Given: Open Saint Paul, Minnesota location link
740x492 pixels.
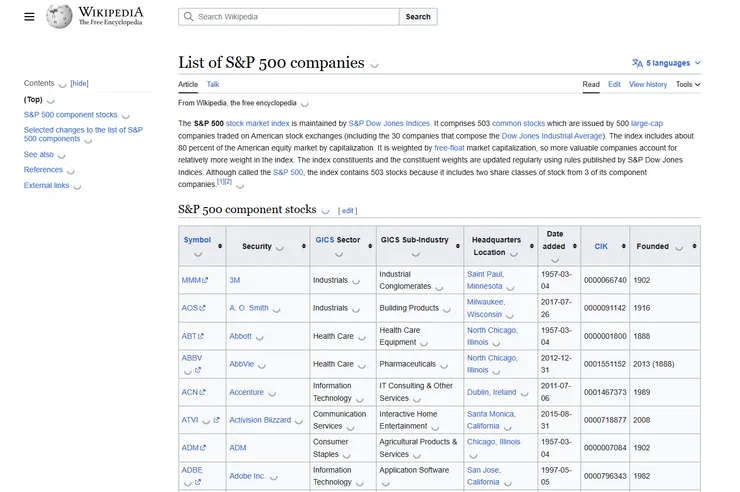Looking at the screenshot, I should coord(485,280).
